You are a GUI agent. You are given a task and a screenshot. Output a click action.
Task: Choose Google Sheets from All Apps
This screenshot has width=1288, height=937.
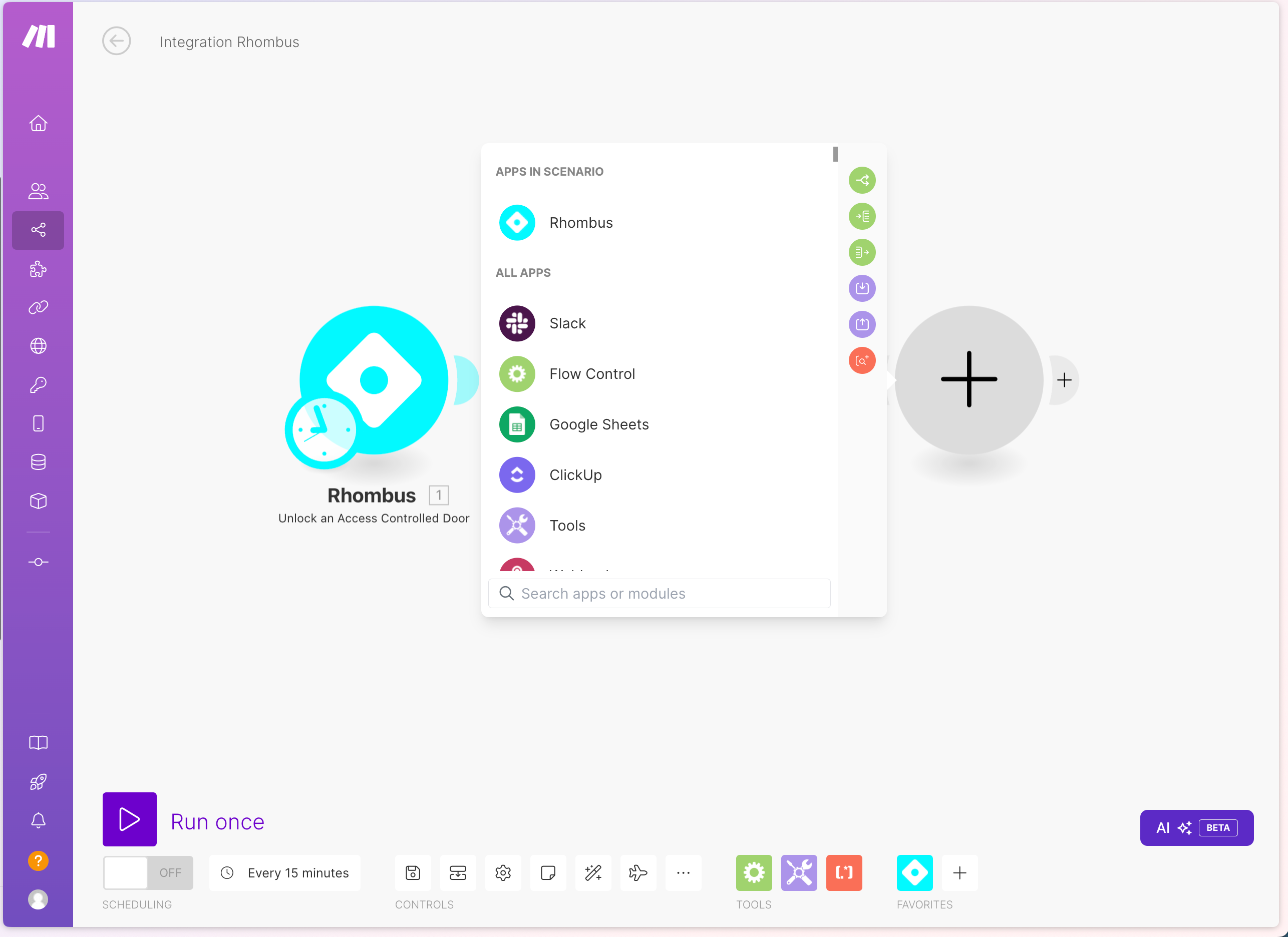pyautogui.click(x=659, y=424)
